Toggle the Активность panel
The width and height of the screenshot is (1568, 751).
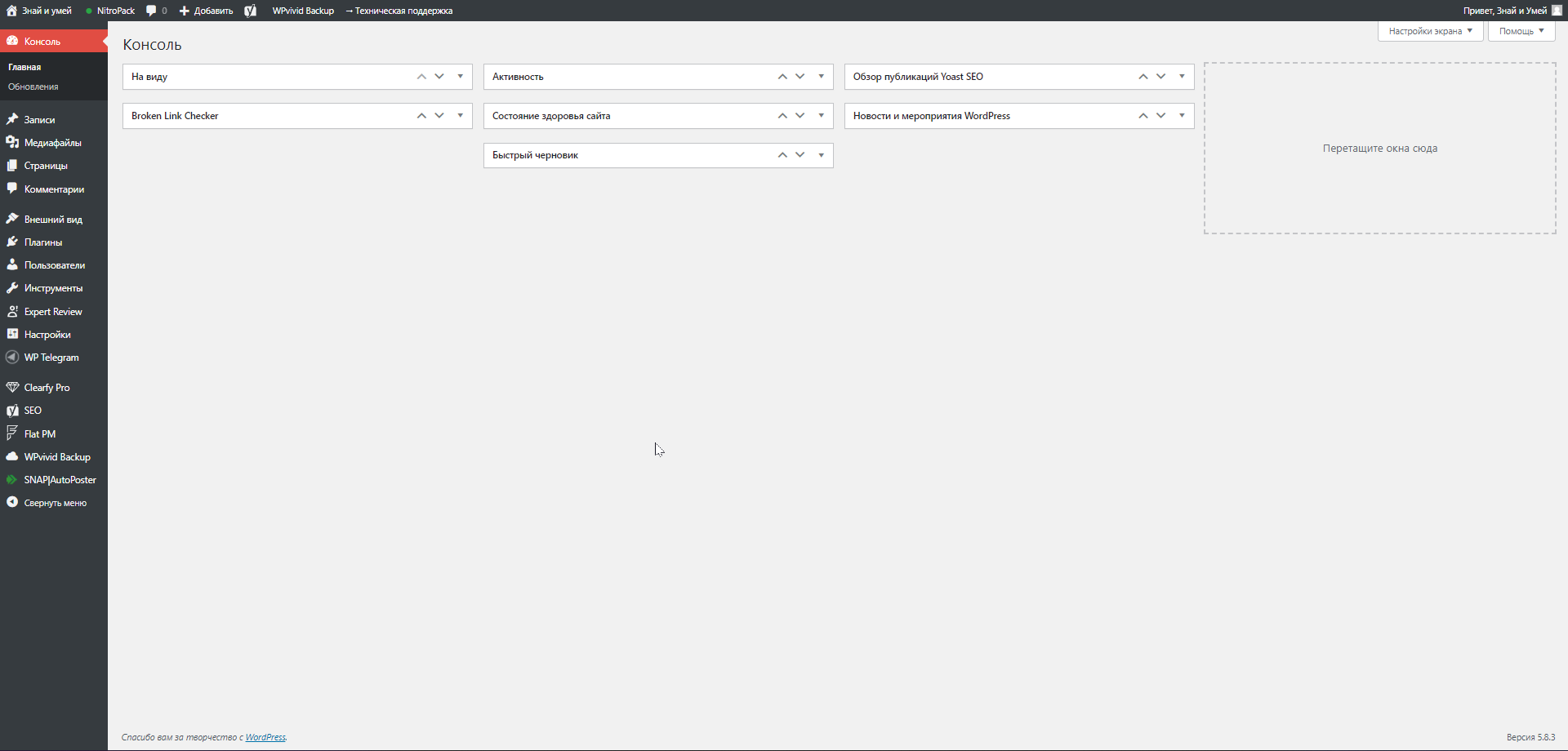pyautogui.click(x=822, y=77)
